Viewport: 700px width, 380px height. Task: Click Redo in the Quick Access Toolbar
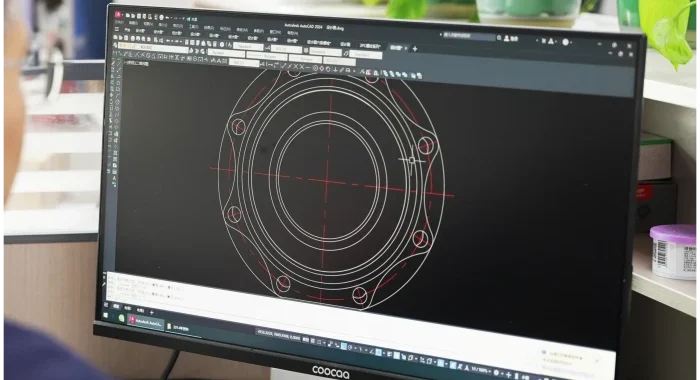coord(175,18)
